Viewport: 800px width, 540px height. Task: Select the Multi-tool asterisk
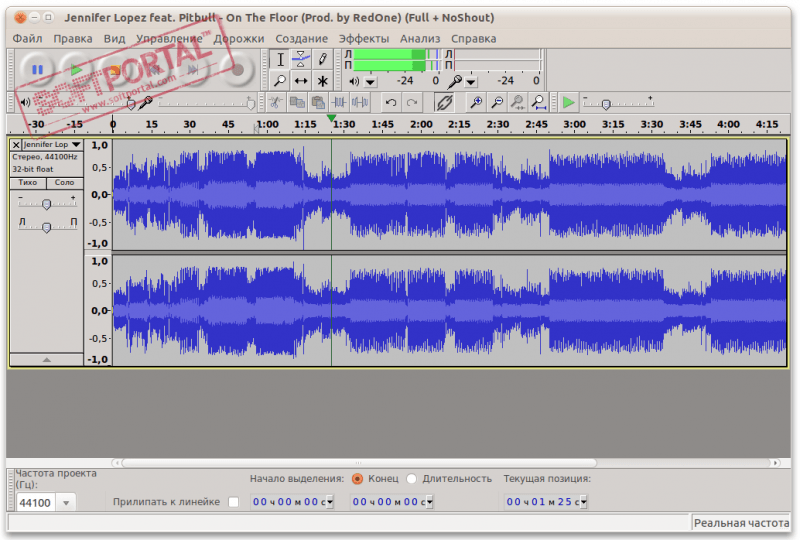coord(322,80)
